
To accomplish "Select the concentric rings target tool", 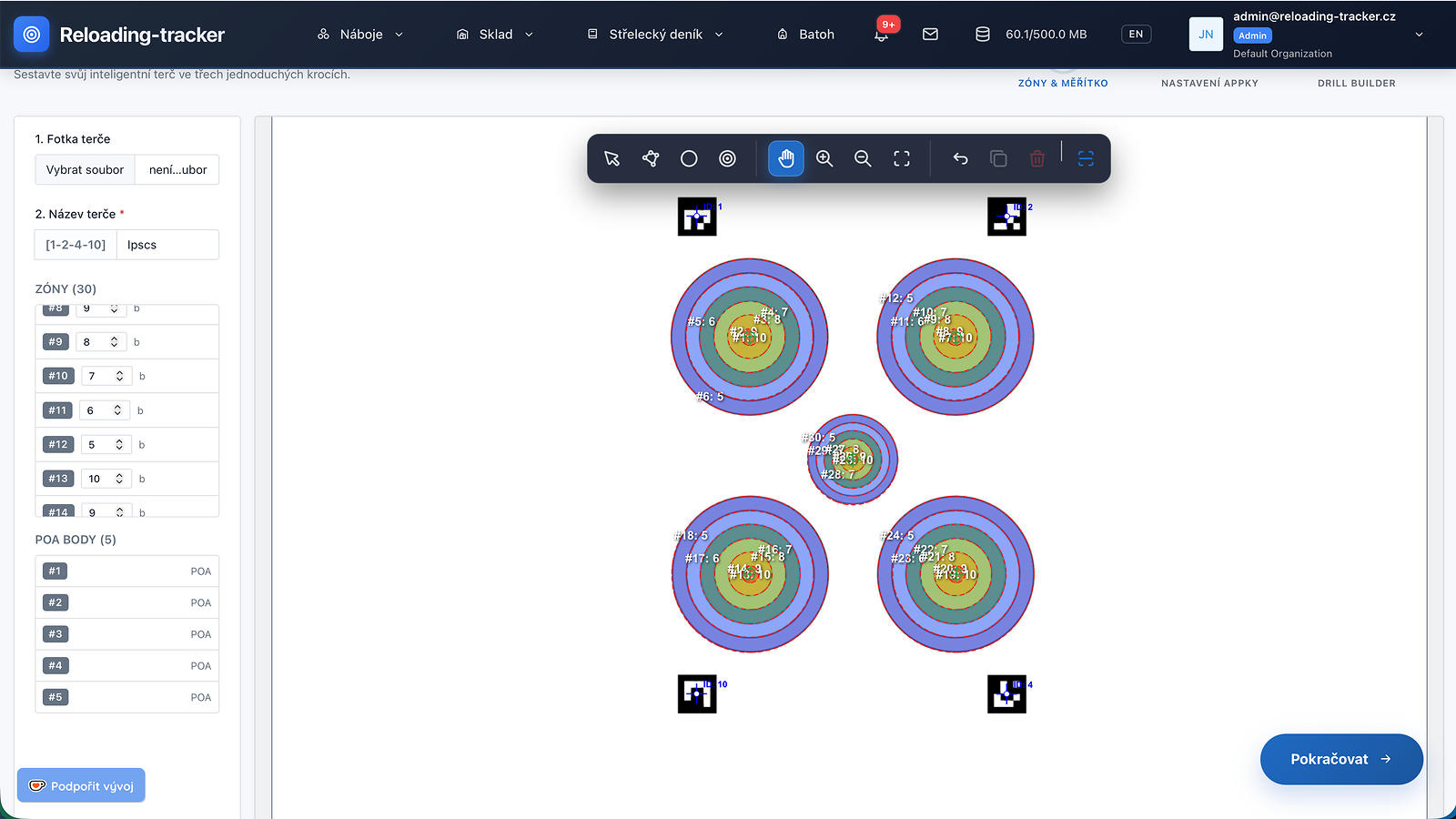I will [x=727, y=158].
